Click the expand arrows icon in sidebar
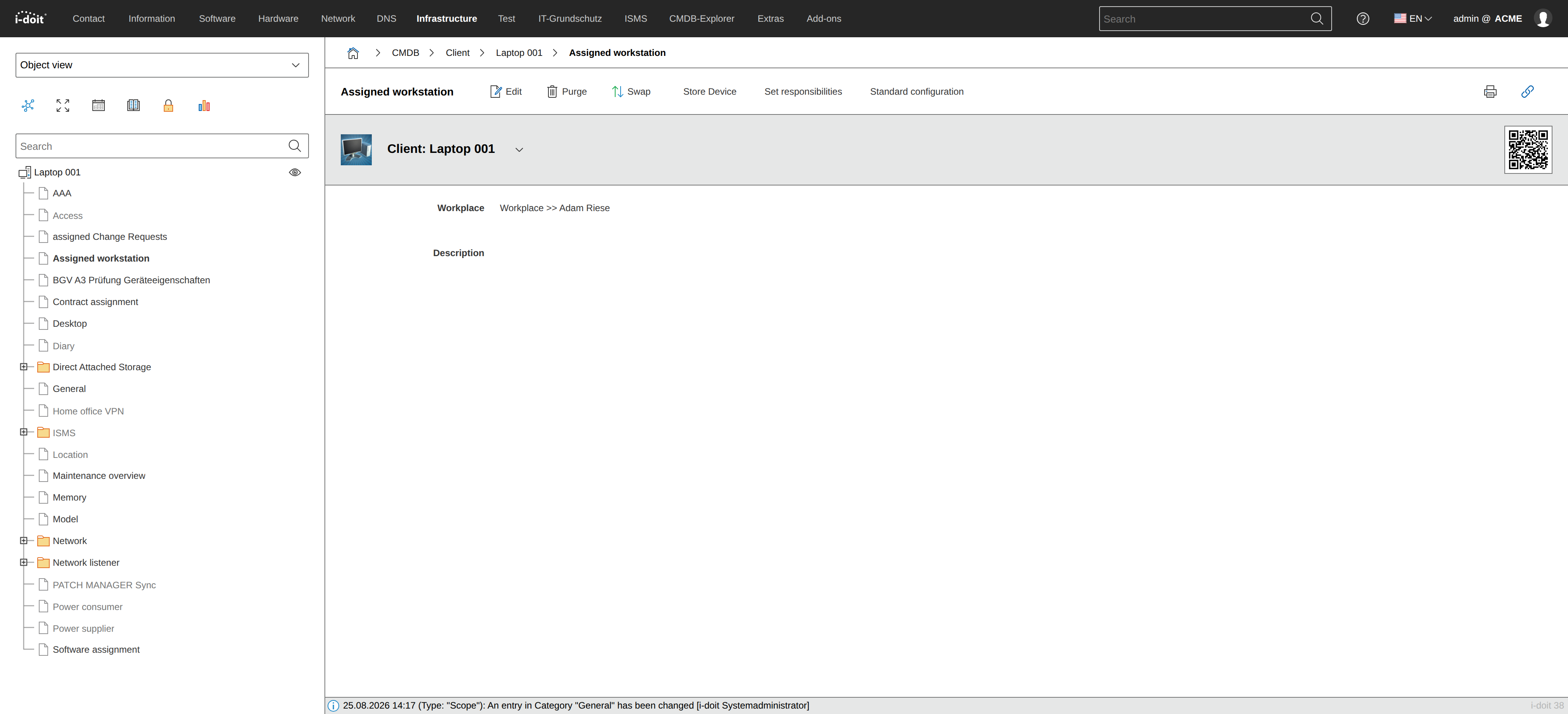 coord(63,105)
